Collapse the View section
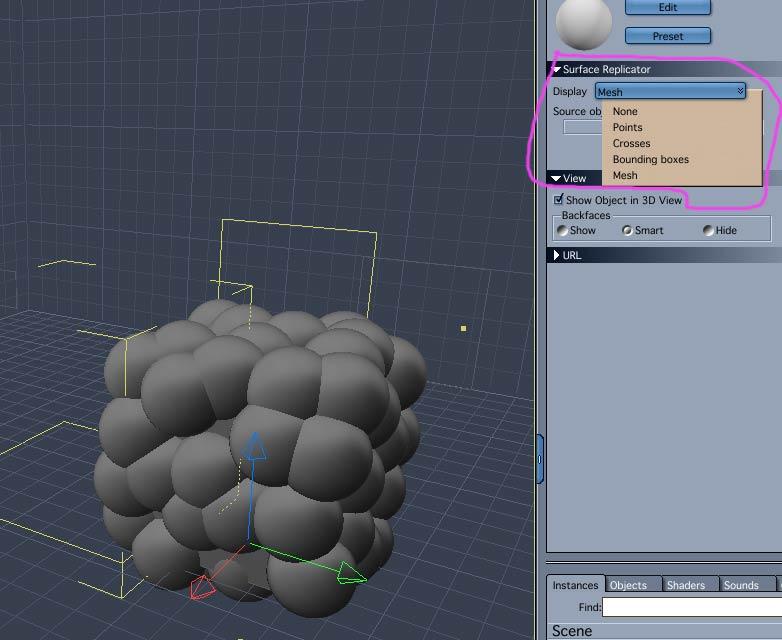 pos(556,179)
